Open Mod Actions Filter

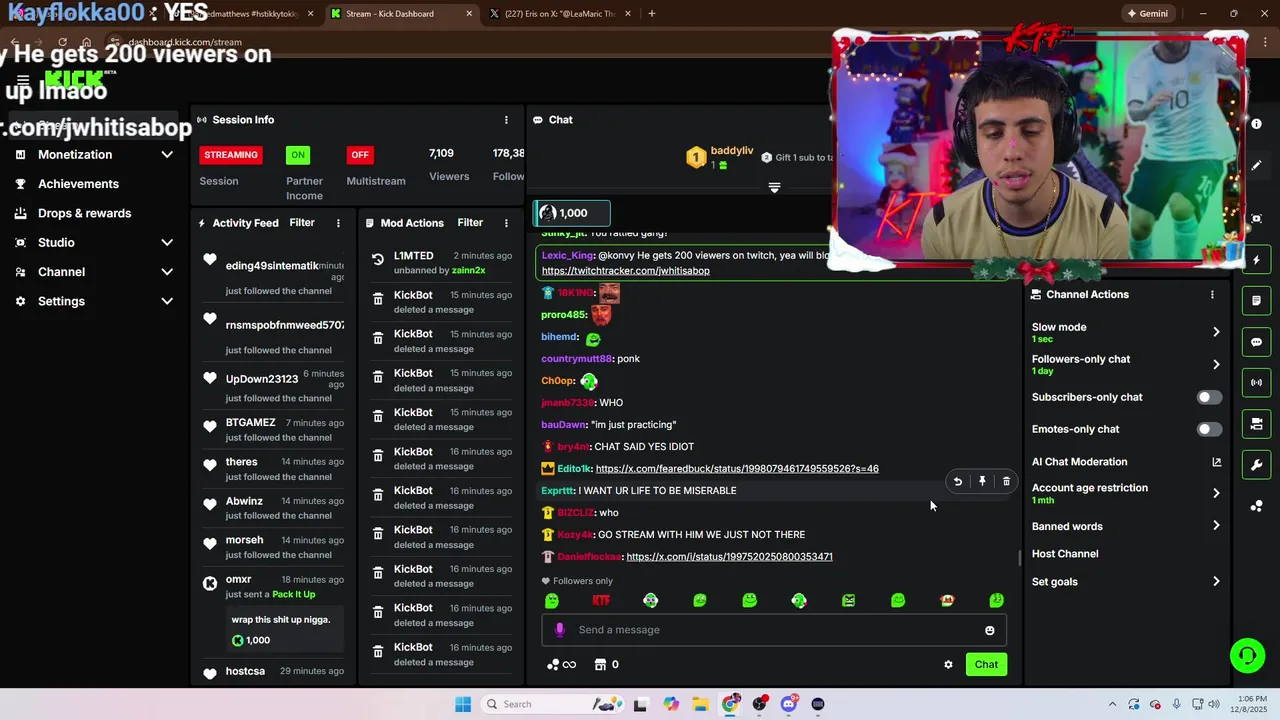point(470,223)
